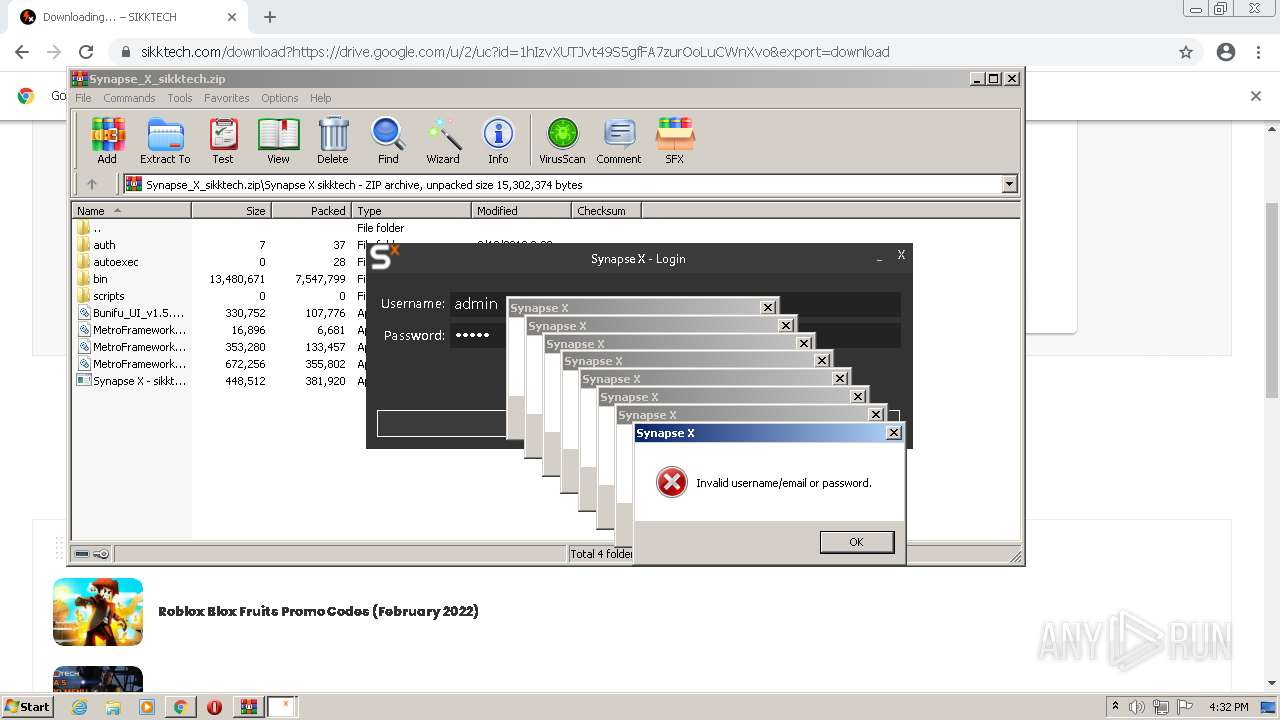
Task: Sort by Size column header
Action: click(231, 210)
